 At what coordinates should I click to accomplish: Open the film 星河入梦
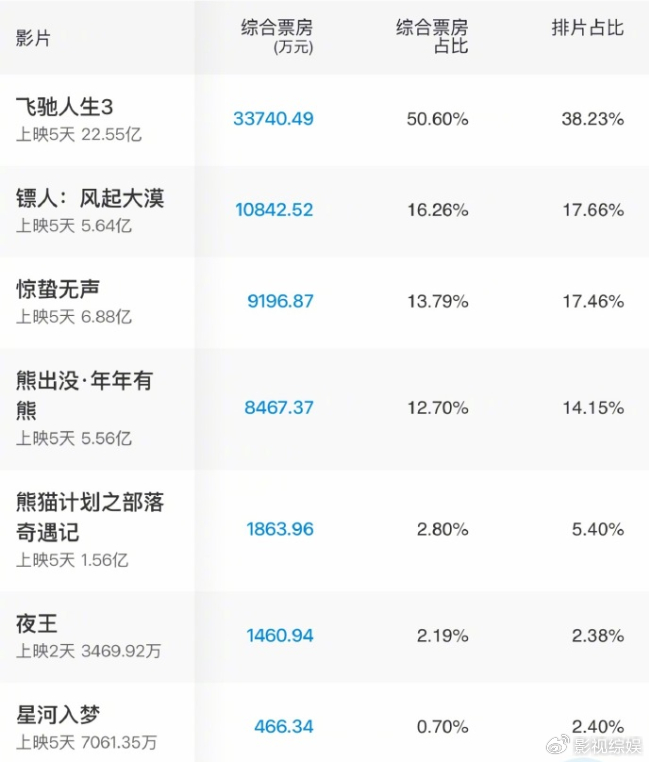pos(58,714)
